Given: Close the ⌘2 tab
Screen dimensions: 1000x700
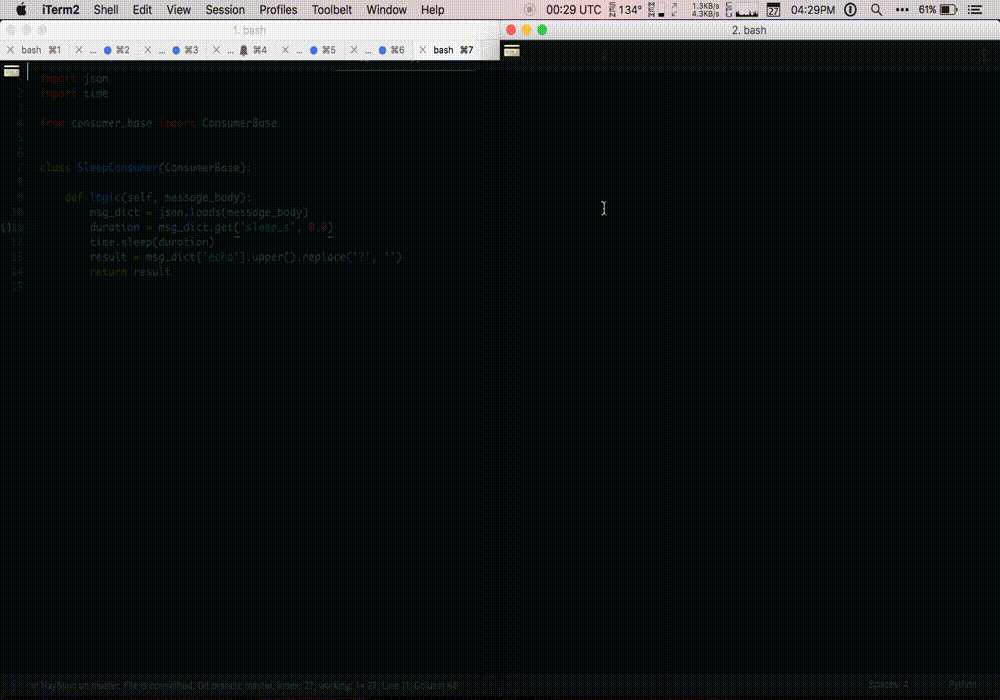Looking at the screenshot, I should pos(79,50).
